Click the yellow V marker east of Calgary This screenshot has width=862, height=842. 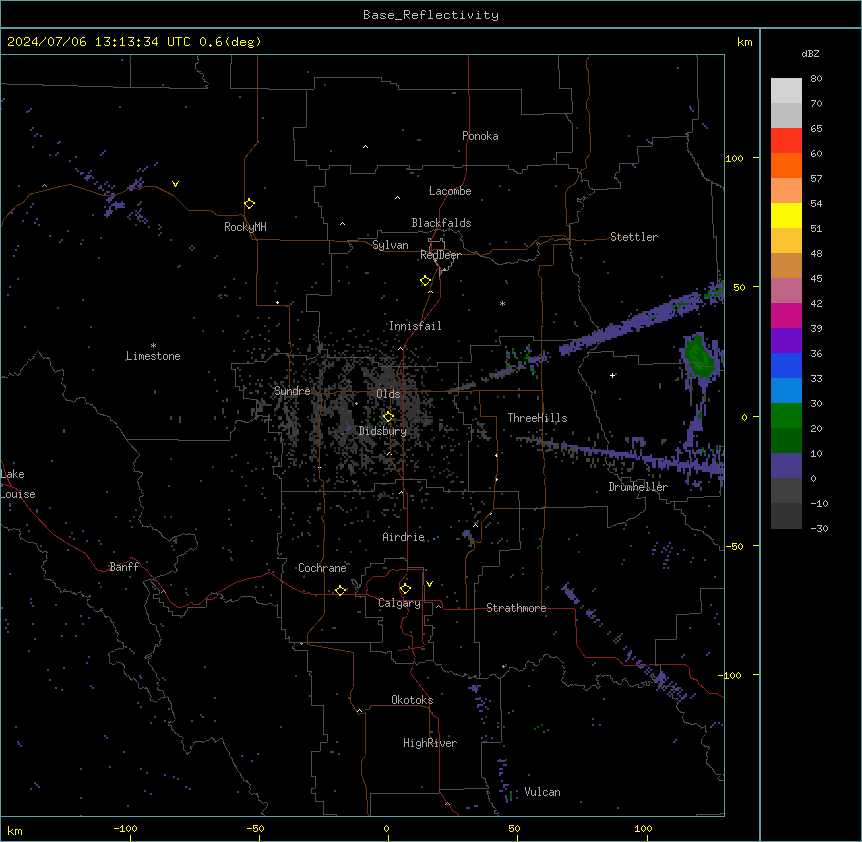click(429, 584)
